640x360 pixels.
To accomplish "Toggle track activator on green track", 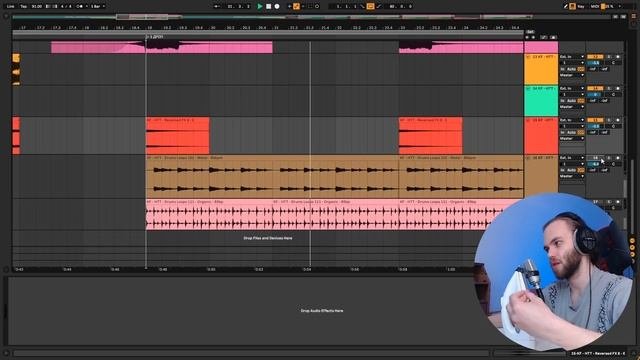I will (x=595, y=88).
